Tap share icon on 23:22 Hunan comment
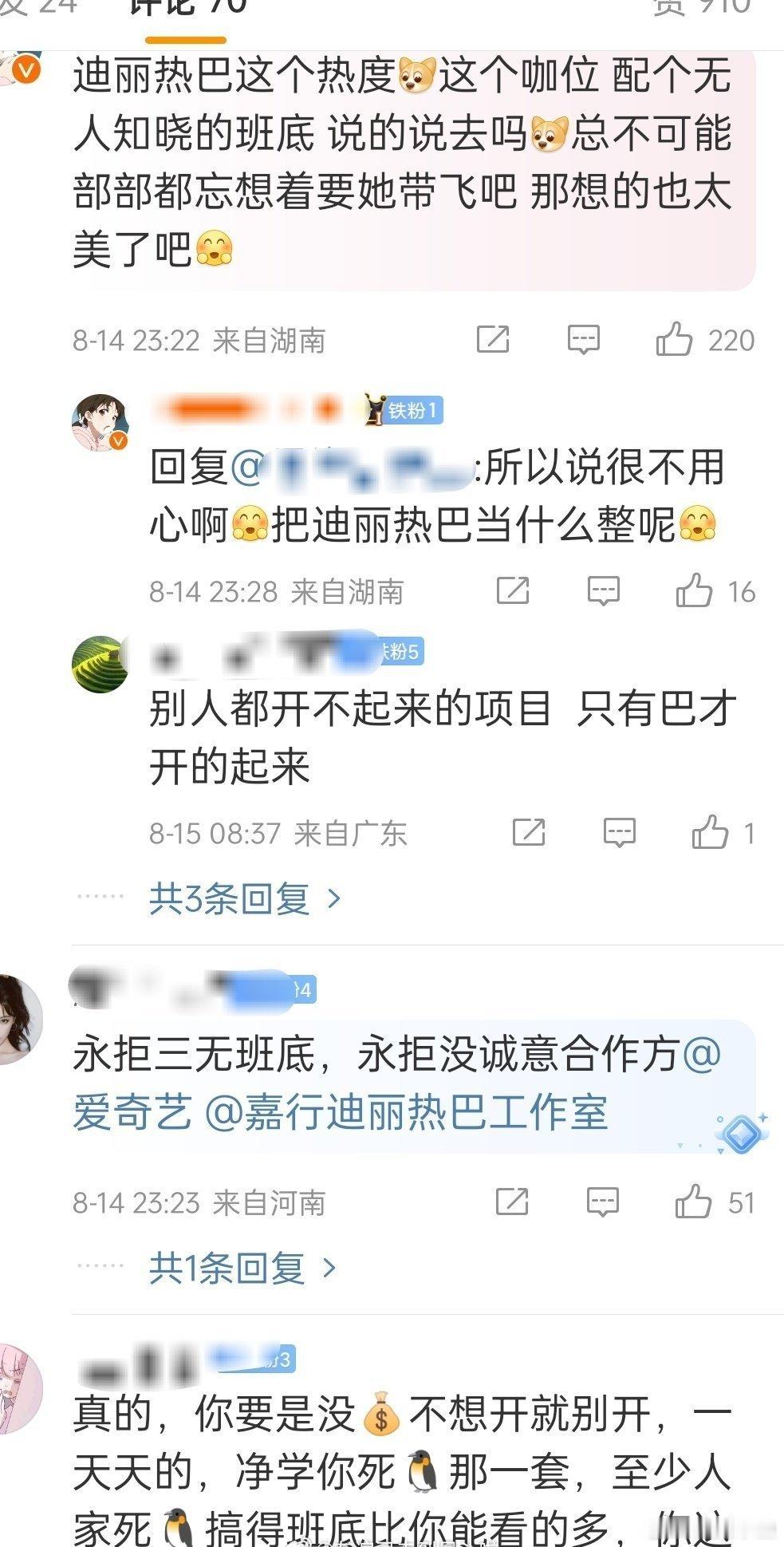Viewport: 784px width, 1547px height. pyautogui.click(x=493, y=339)
